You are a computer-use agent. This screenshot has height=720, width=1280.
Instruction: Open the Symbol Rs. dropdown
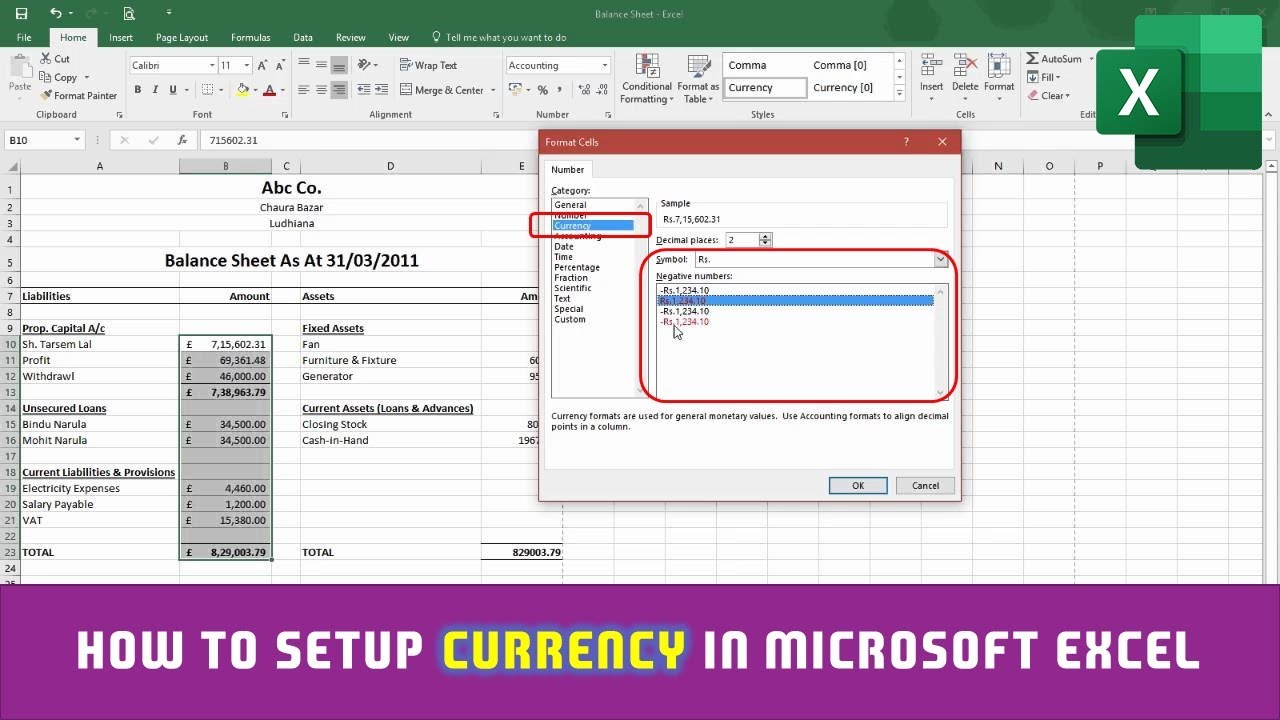[940, 260]
